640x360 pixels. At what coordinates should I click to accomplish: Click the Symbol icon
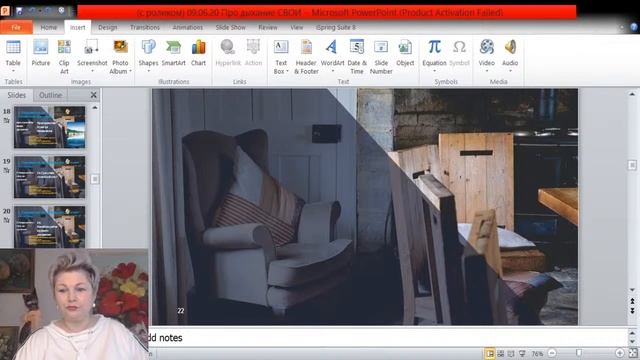(x=460, y=47)
